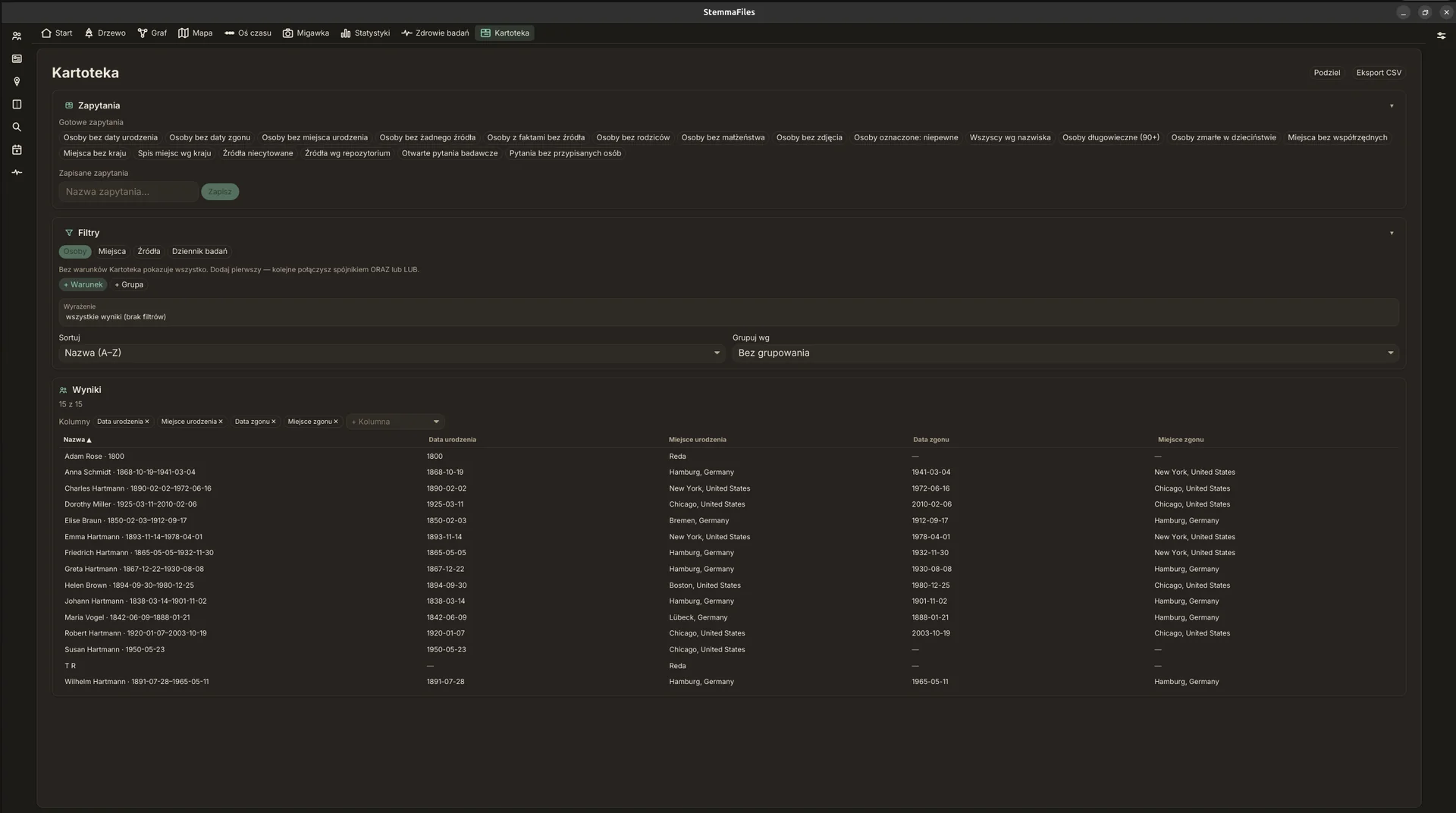
Task: Switch to the Drzewo tab
Action: [x=105, y=33]
